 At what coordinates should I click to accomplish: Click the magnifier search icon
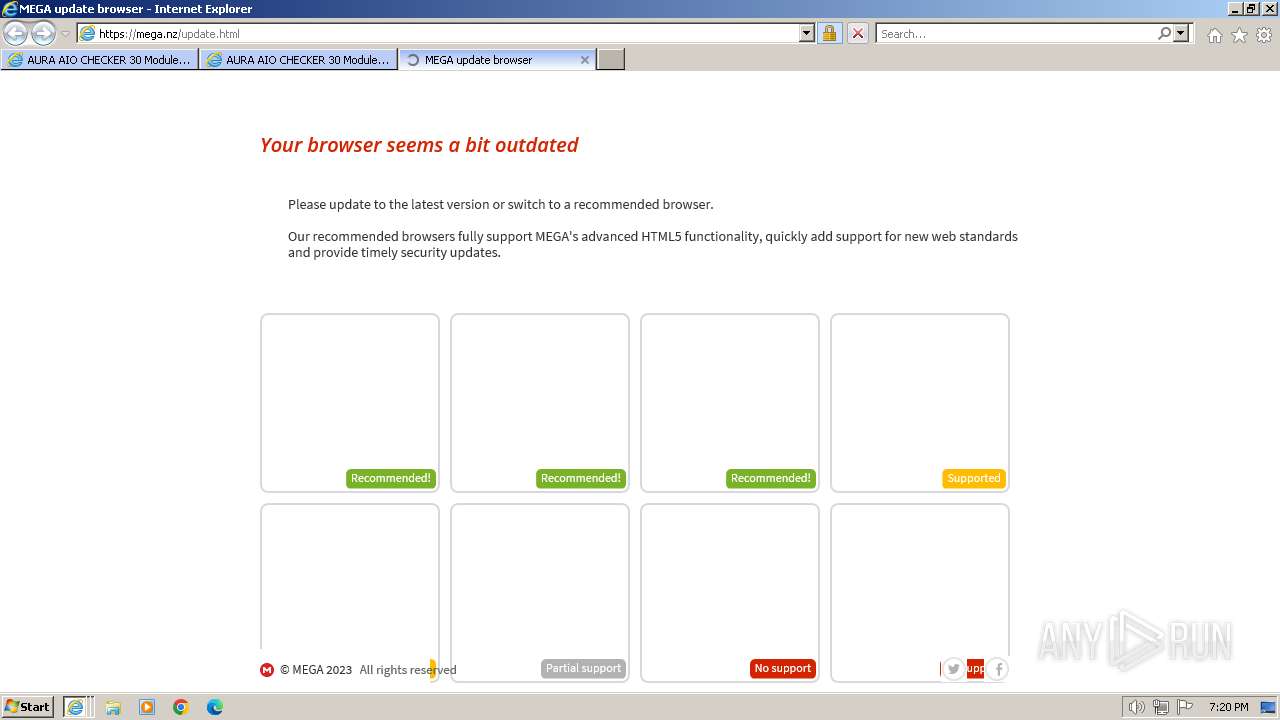coord(1164,33)
